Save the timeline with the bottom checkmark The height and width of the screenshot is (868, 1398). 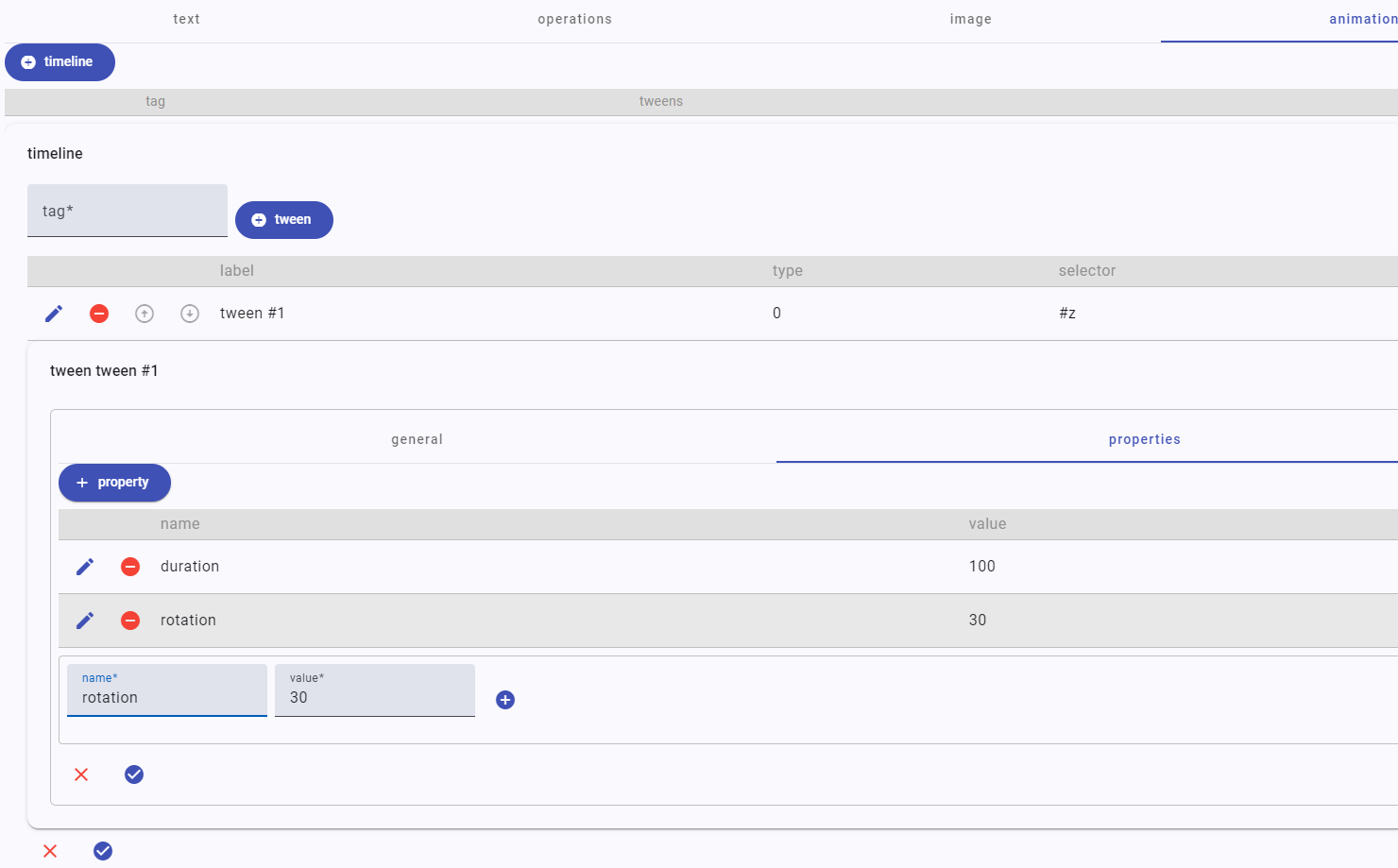click(103, 851)
